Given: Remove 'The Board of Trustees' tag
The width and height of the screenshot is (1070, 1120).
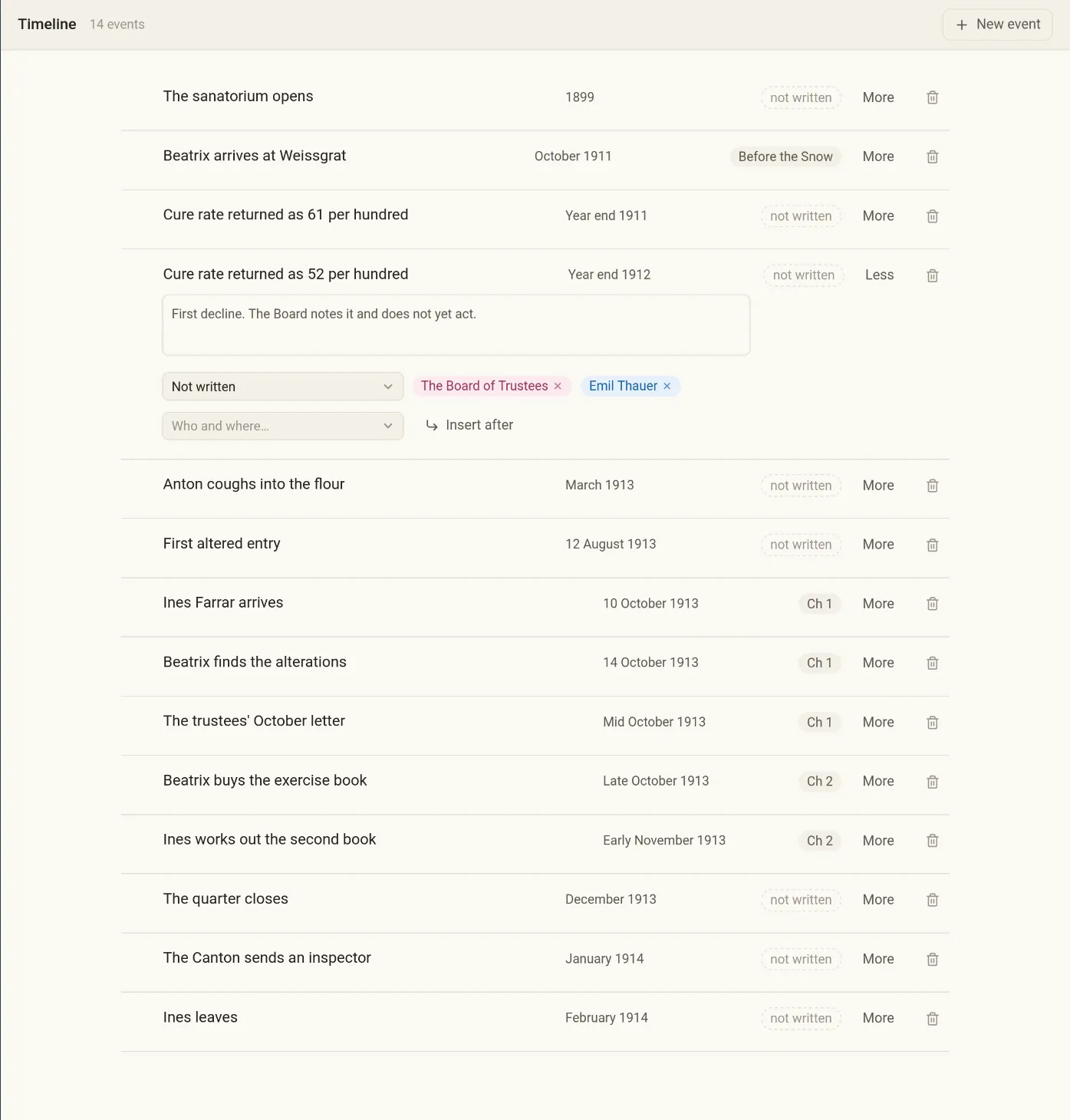Looking at the screenshot, I should coord(558,387).
